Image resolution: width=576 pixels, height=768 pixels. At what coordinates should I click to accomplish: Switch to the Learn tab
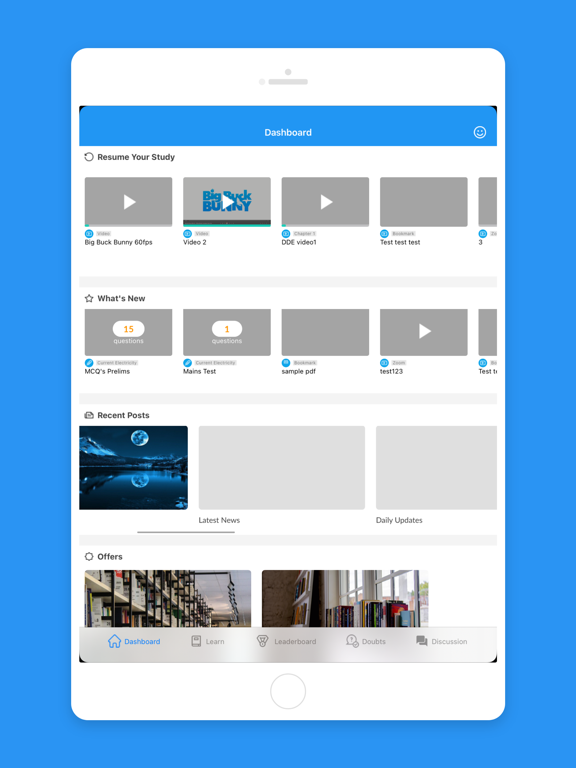coord(208,641)
